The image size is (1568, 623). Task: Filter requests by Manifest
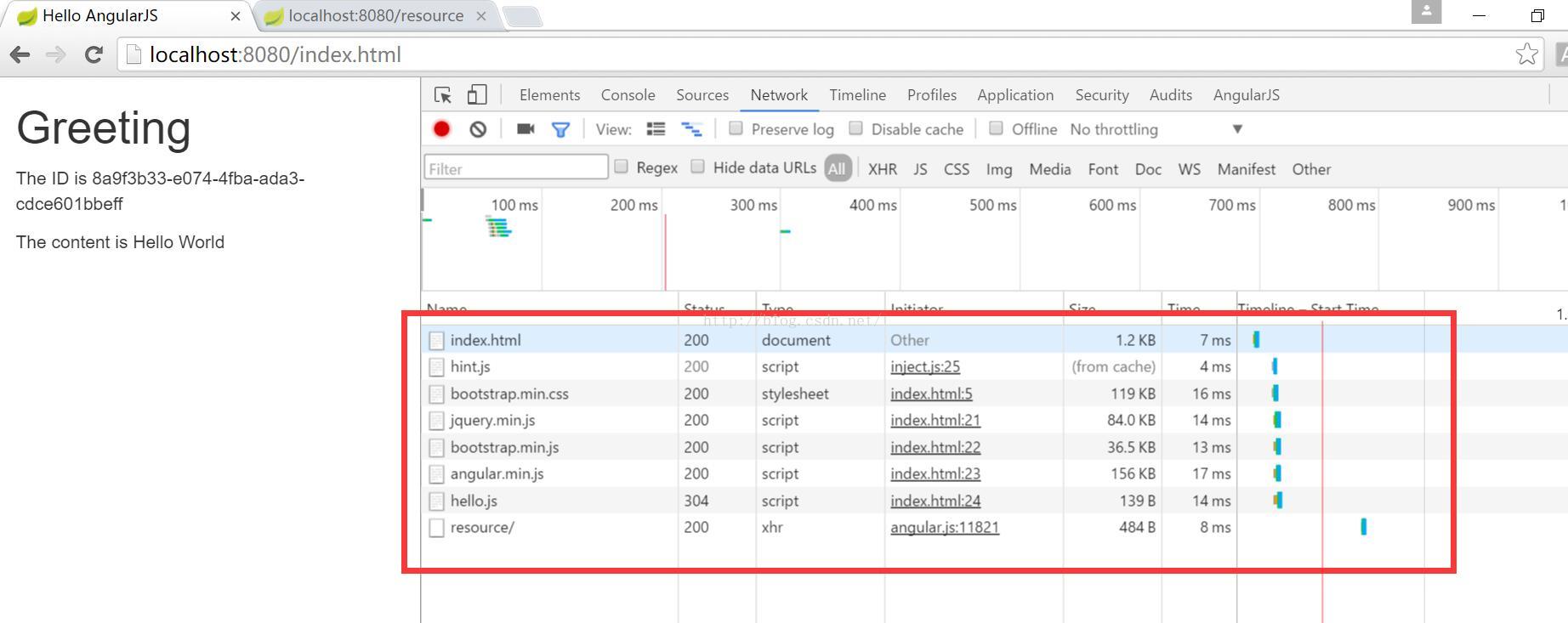[x=1246, y=169]
